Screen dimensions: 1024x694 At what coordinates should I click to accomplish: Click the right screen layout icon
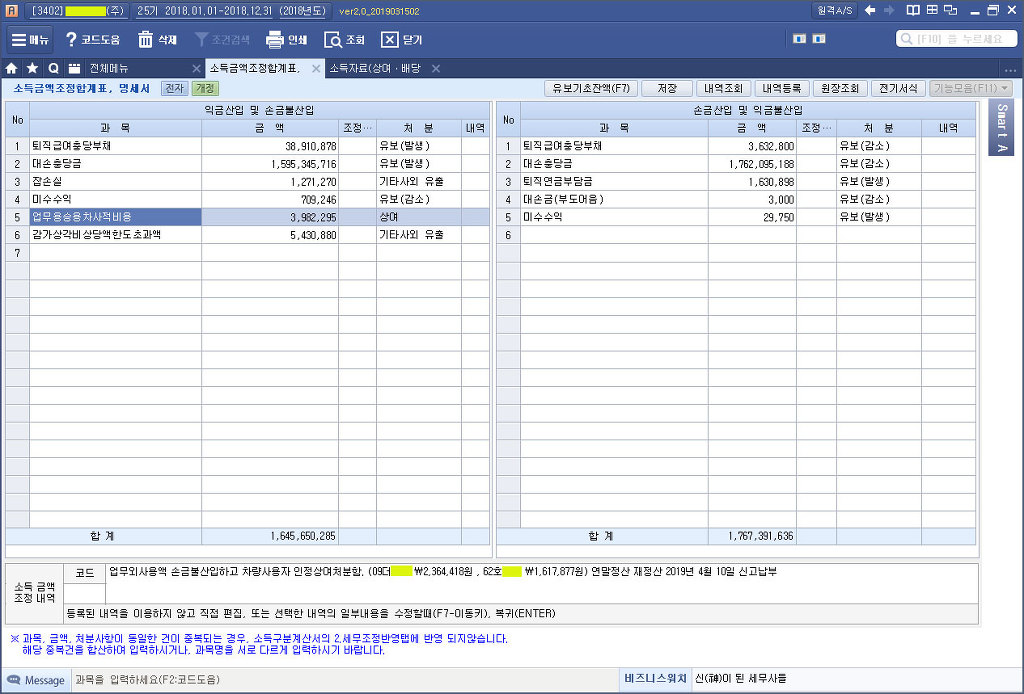819,39
